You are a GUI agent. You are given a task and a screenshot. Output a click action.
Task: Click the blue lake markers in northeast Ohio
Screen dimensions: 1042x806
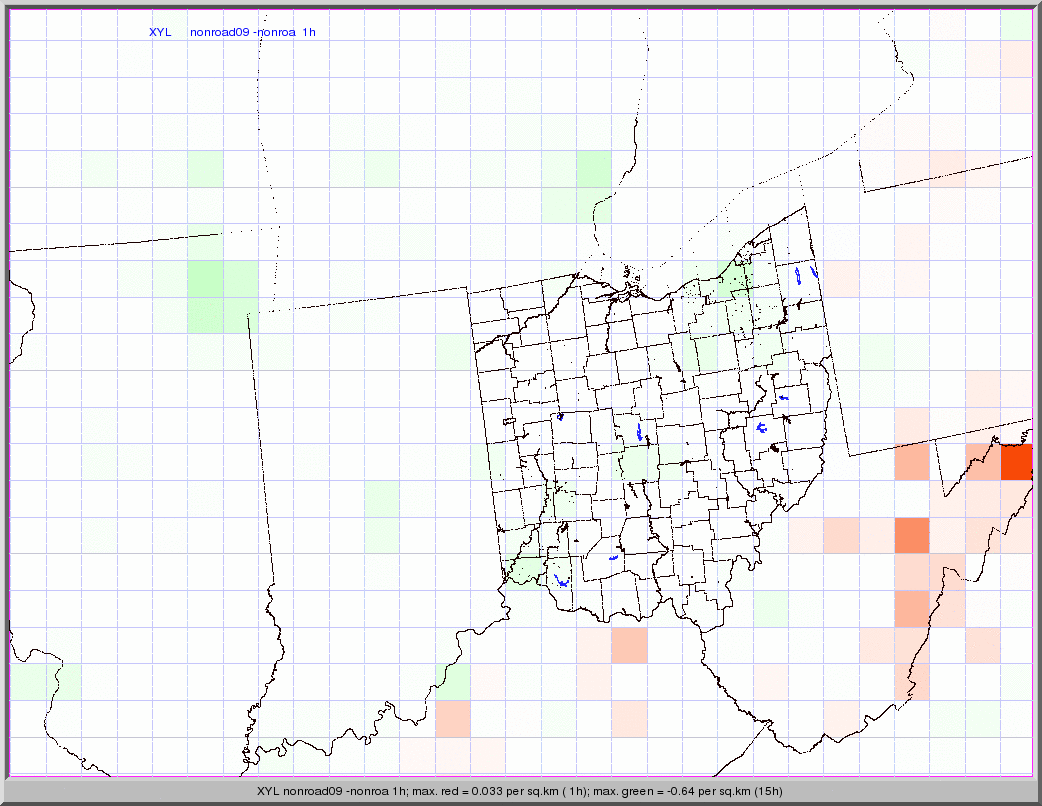tap(804, 274)
